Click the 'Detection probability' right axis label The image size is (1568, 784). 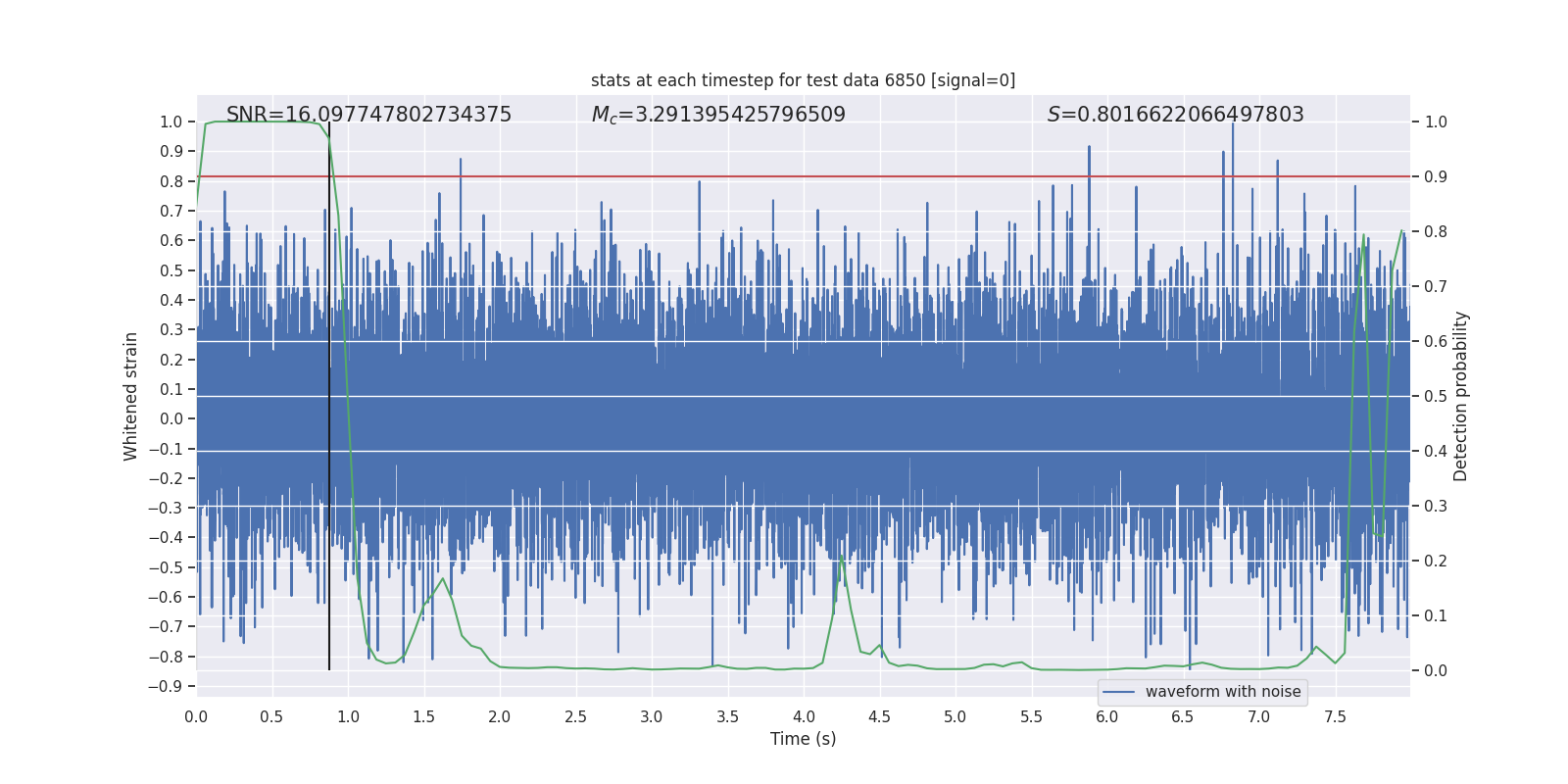pyautogui.click(x=1460, y=396)
